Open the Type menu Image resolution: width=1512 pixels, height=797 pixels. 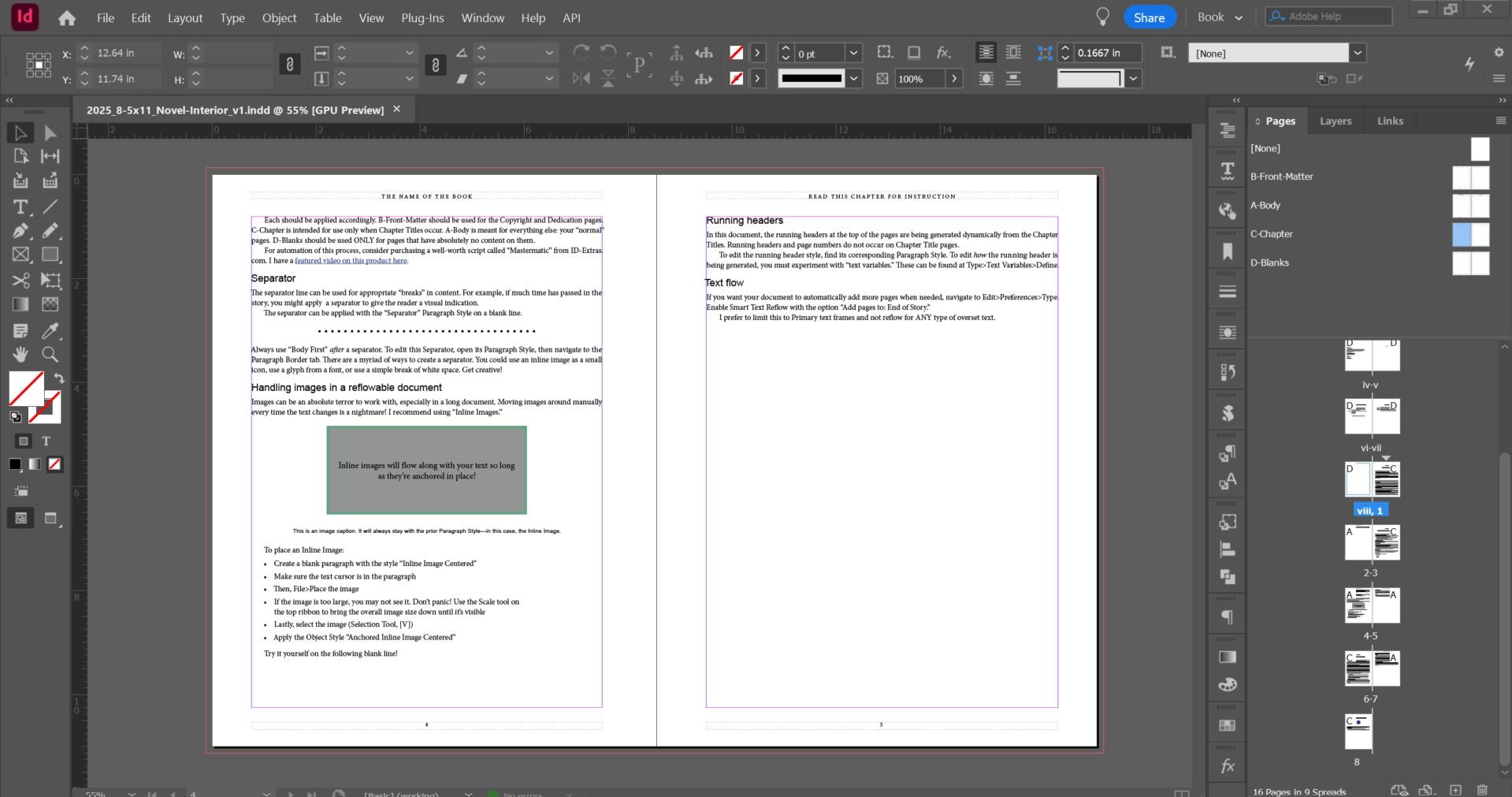tap(232, 17)
